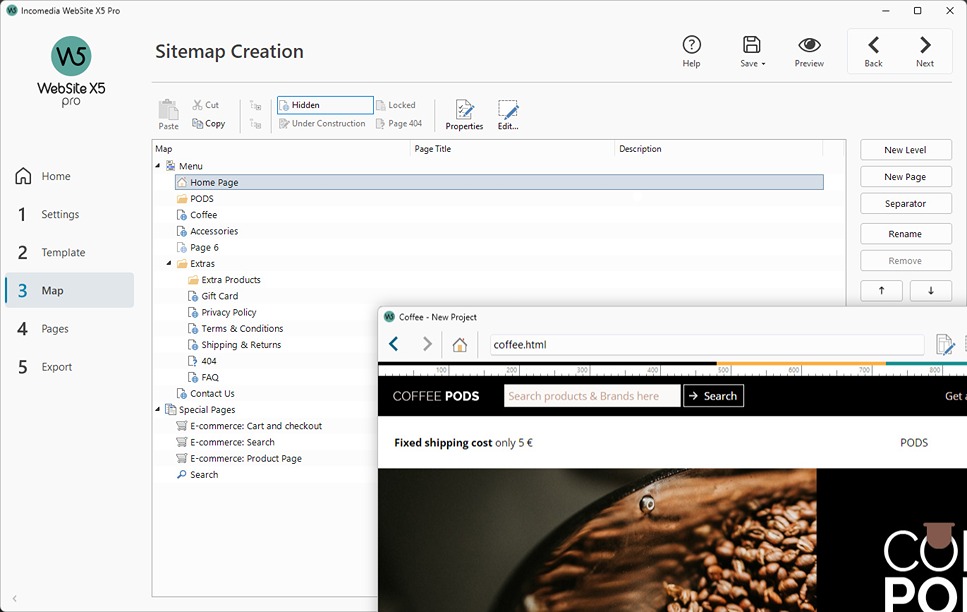Screen dimensions: 967x612
Task: Click the Edit... icon in the toolbar
Action: coord(506,113)
